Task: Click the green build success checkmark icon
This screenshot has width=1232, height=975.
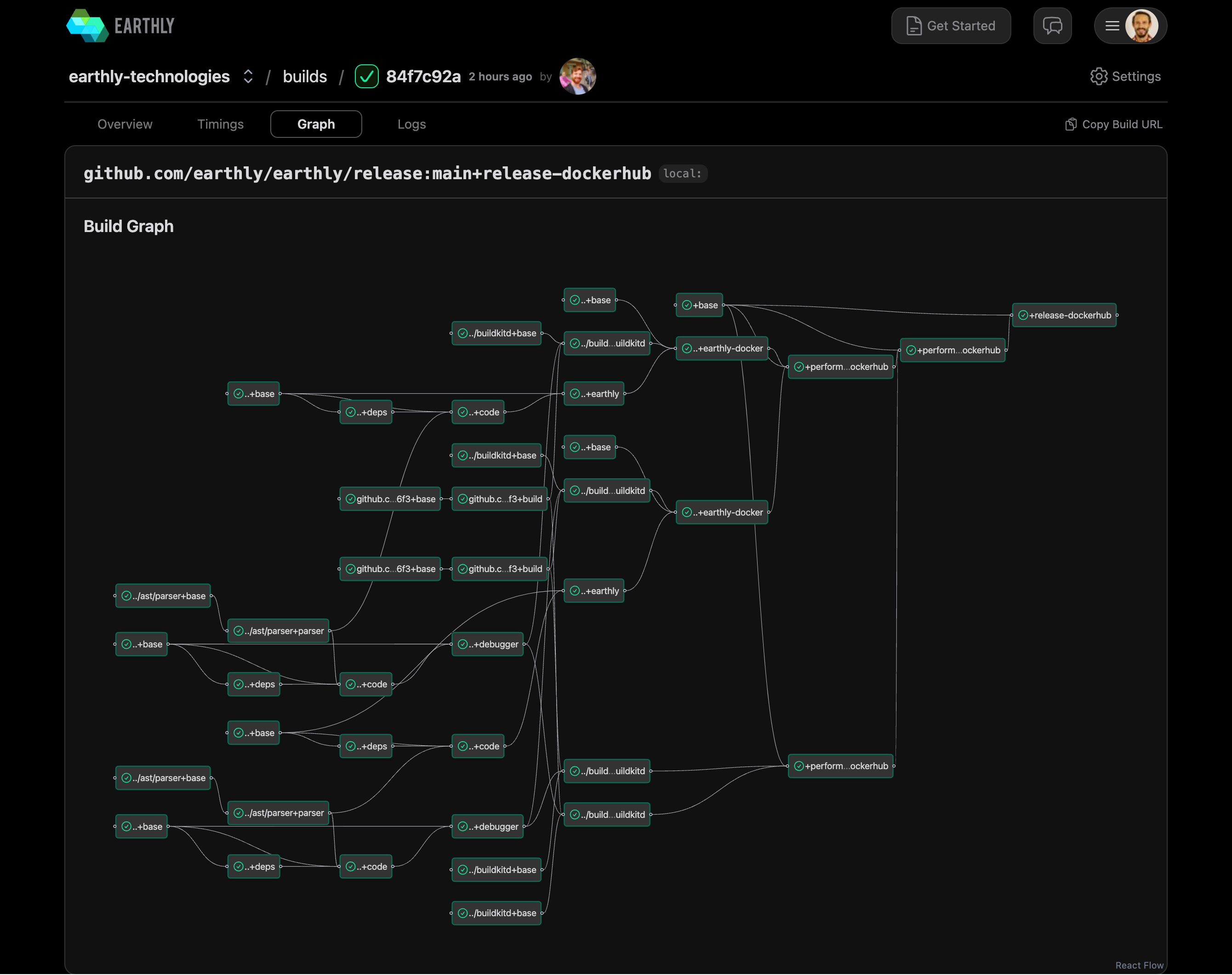Action: pos(366,76)
